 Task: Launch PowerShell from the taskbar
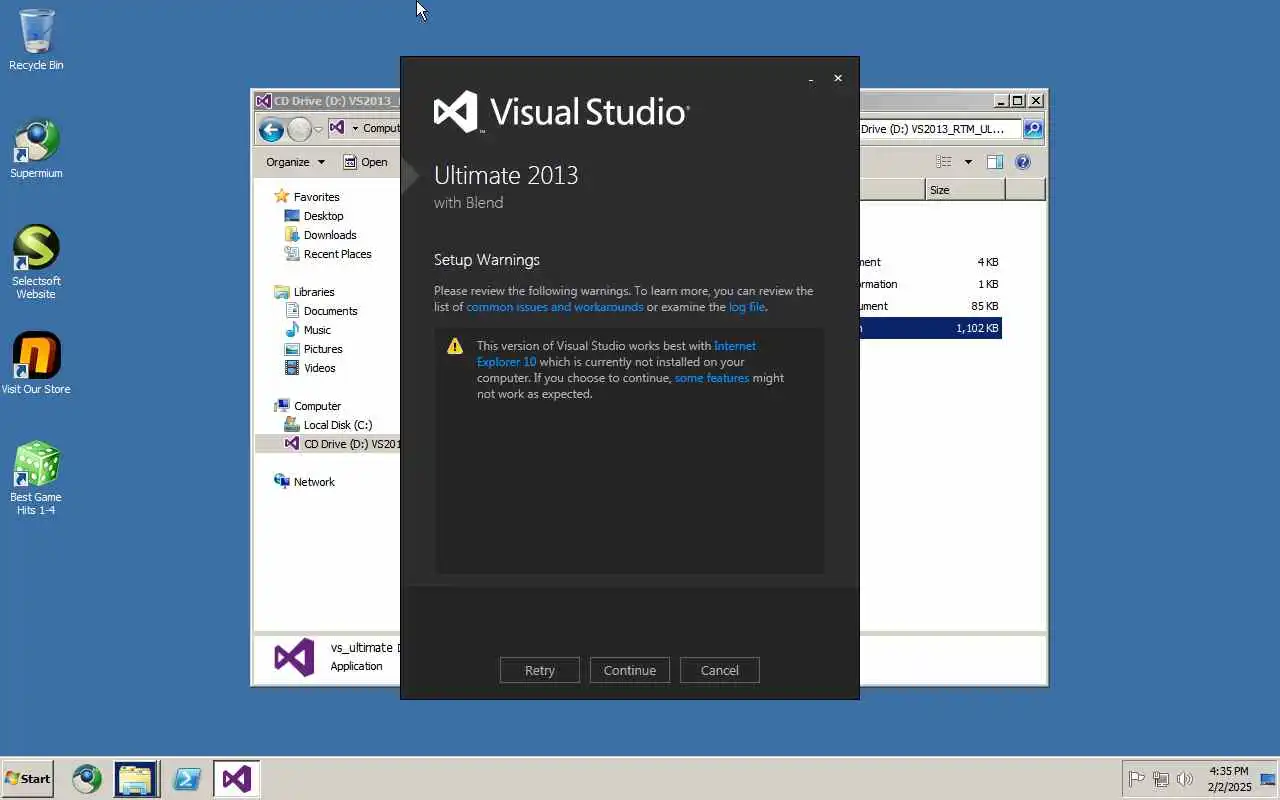[x=187, y=778]
